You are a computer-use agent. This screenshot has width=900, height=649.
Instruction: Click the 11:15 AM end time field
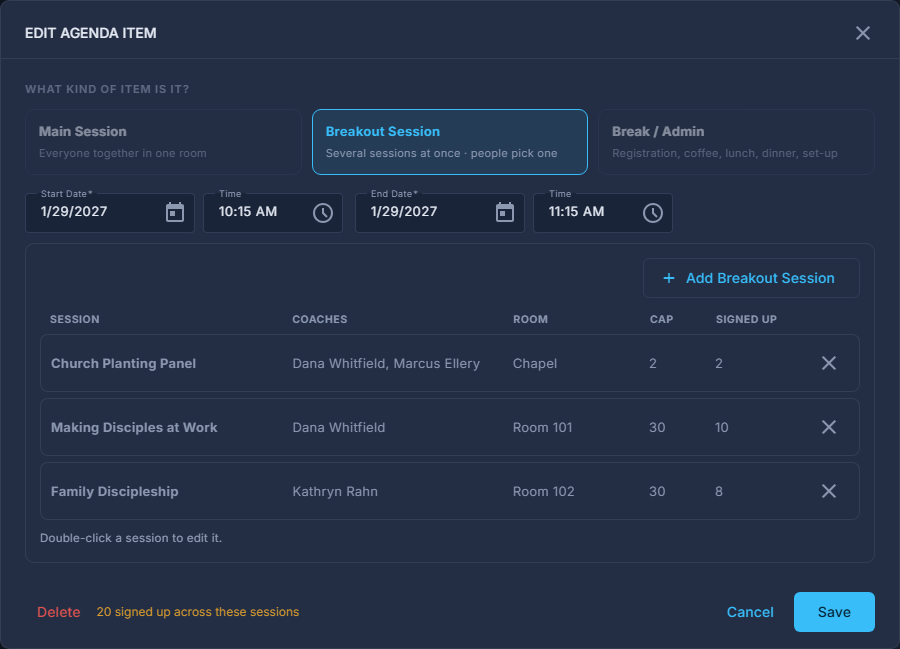pos(603,213)
